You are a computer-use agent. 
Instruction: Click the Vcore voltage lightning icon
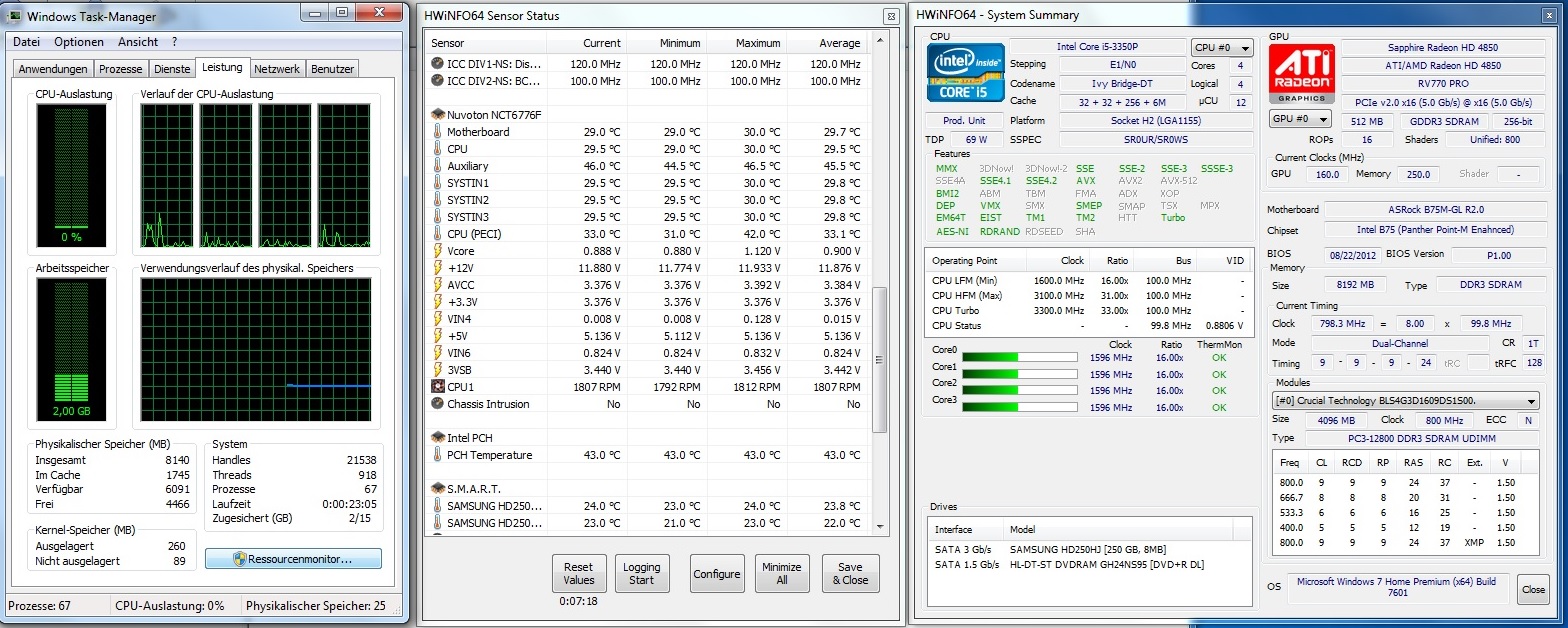tap(437, 251)
